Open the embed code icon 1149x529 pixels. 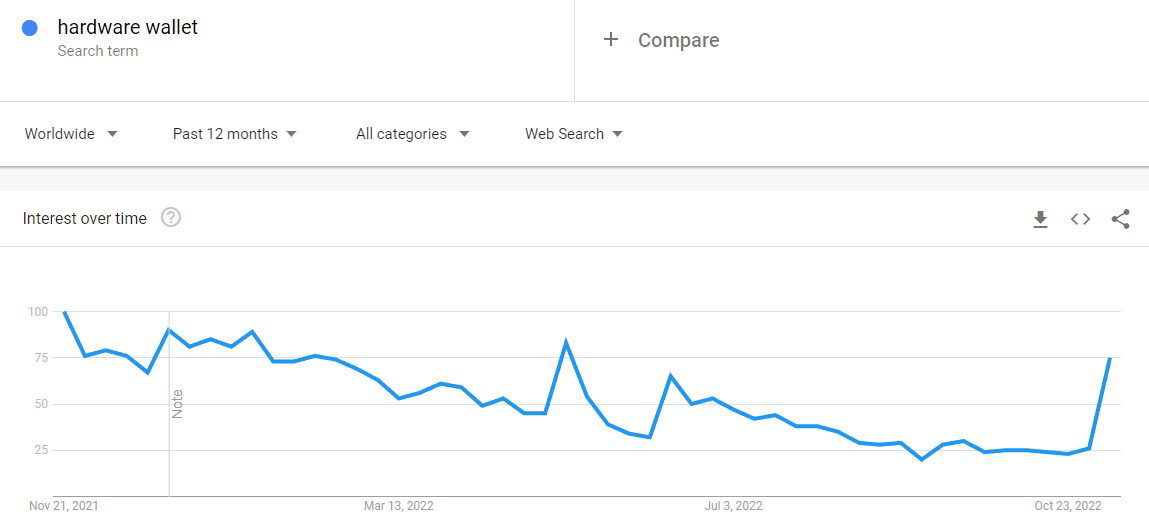1080,219
